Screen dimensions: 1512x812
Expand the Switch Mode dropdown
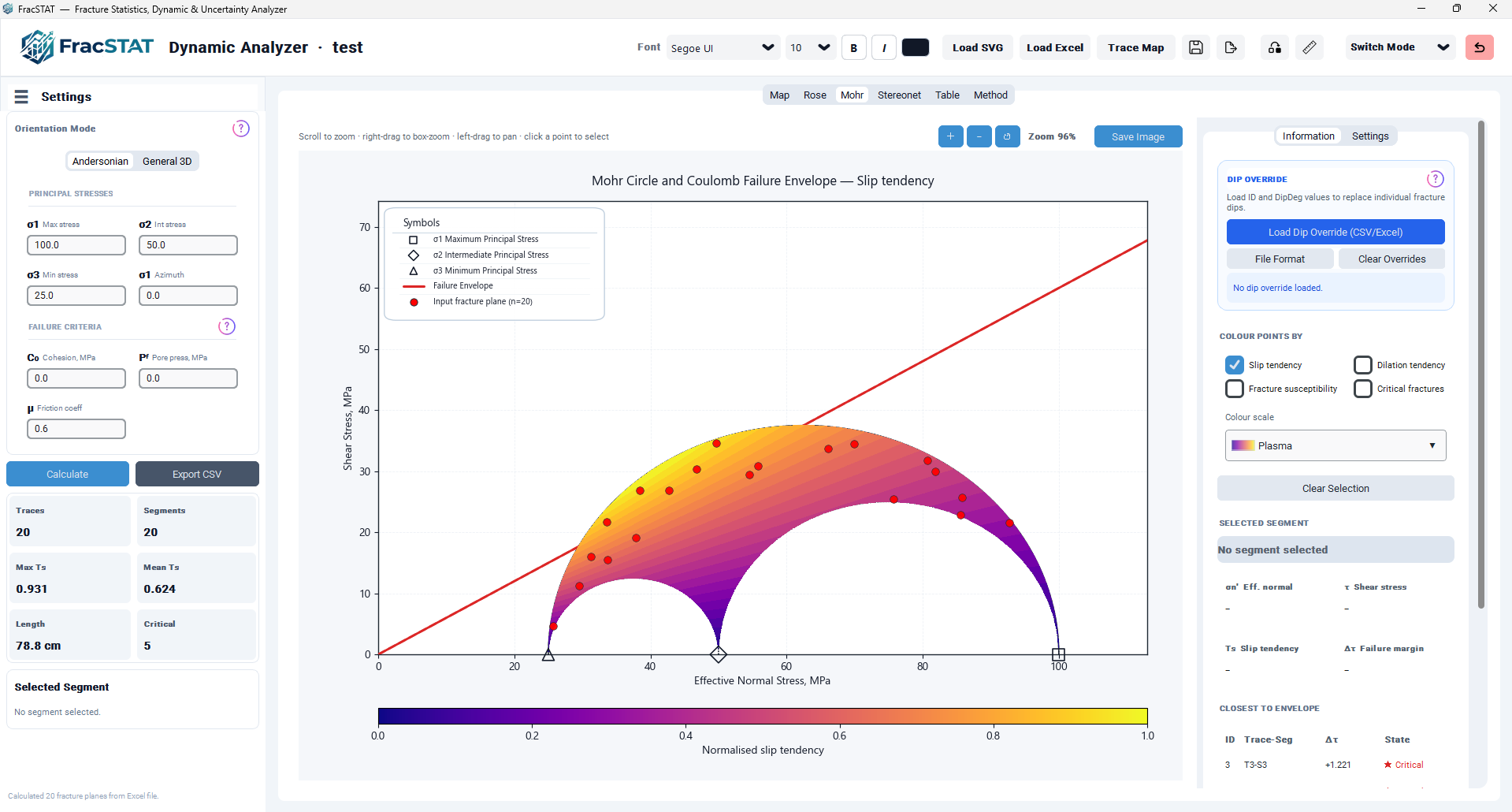tap(1399, 47)
